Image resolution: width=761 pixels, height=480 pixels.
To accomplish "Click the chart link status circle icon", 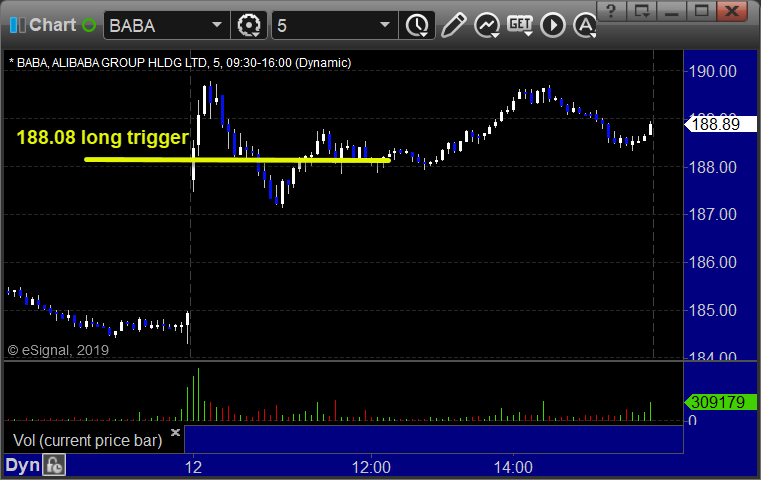I will 89,25.
